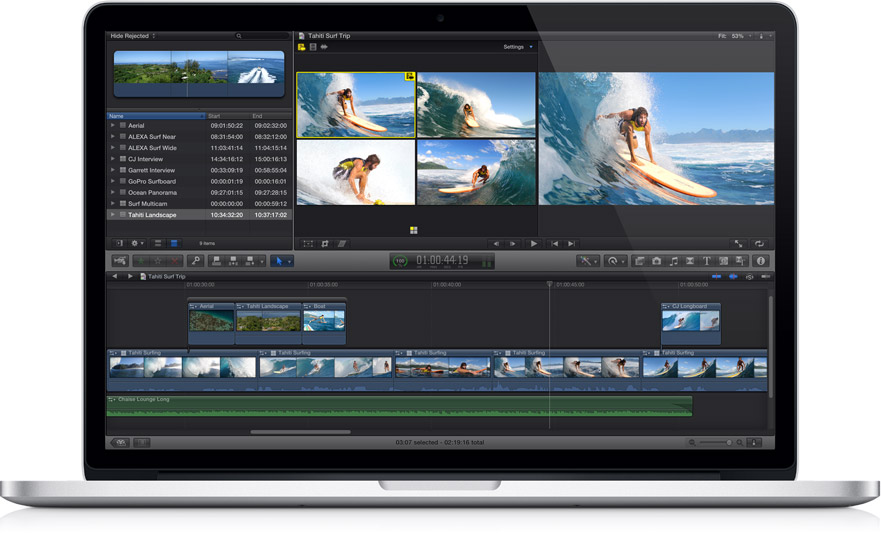Show the Inspector info button
The height and width of the screenshot is (539, 881).
point(761,261)
